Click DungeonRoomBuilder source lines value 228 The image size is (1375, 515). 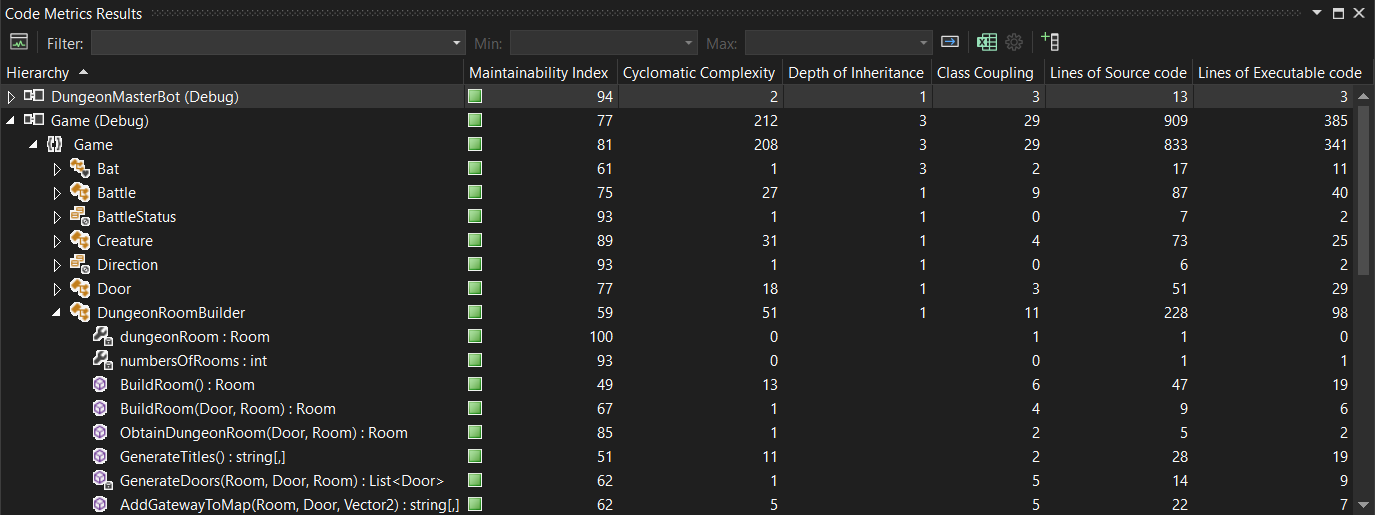click(1174, 313)
